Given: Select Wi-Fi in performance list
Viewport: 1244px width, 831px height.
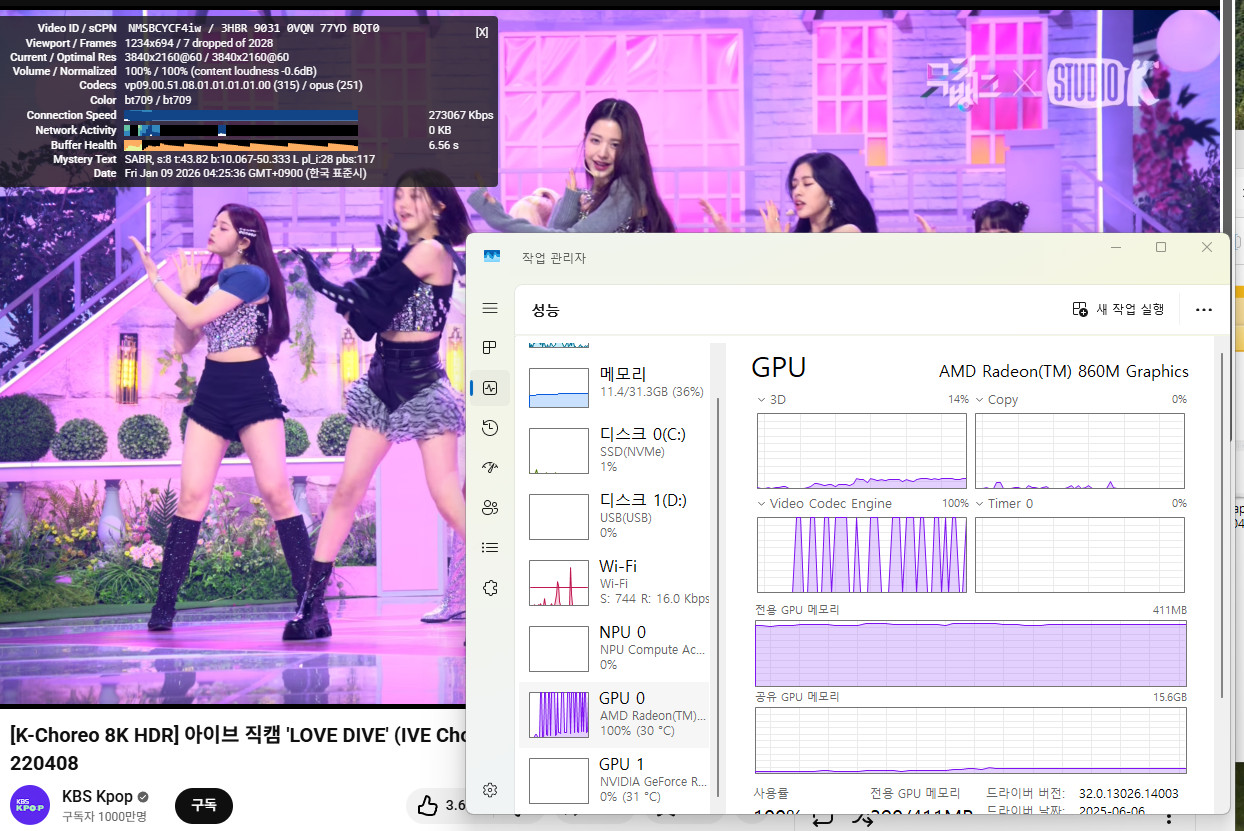Looking at the screenshot, I should 614,582.
